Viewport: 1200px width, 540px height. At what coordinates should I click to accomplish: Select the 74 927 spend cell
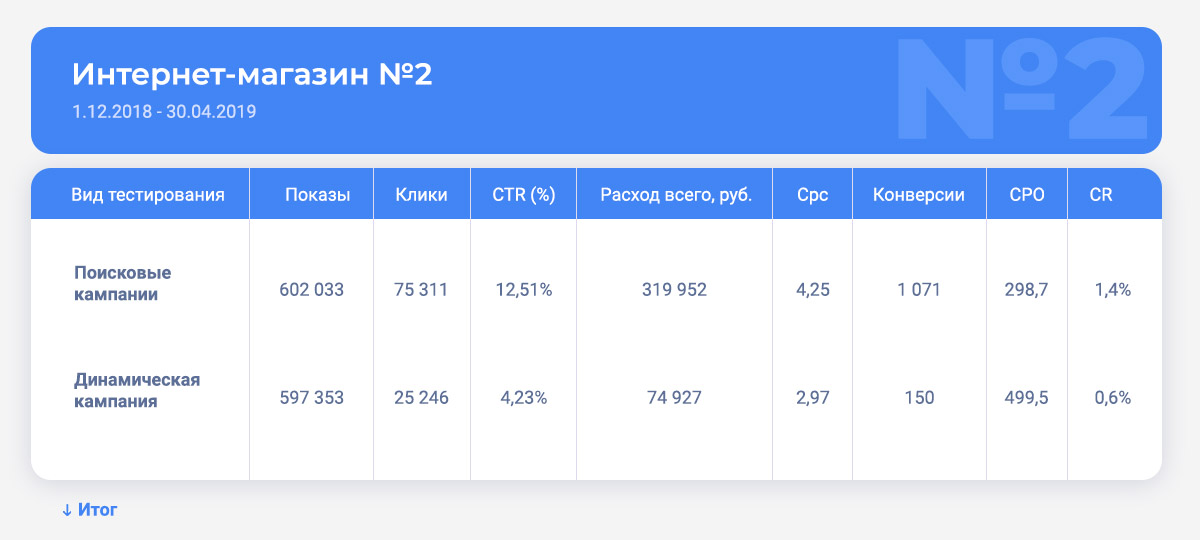[x=674, y=398]
